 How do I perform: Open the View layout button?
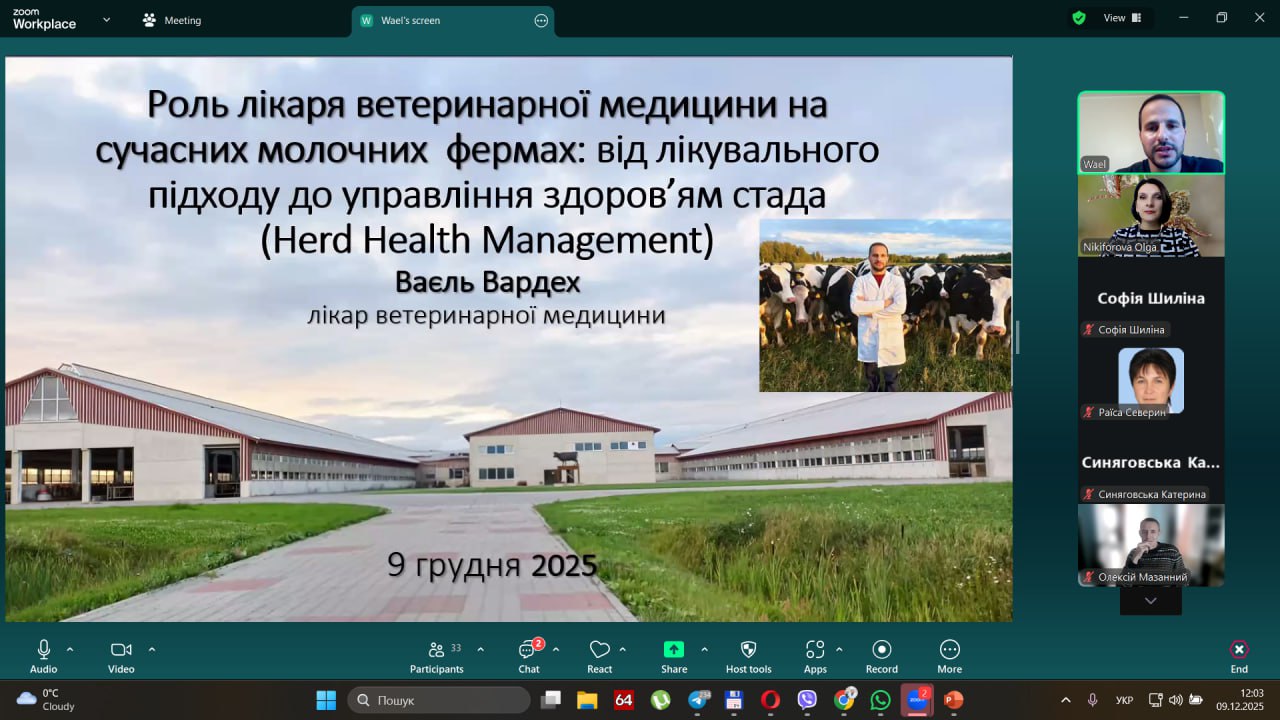[x=1121, y=18]
